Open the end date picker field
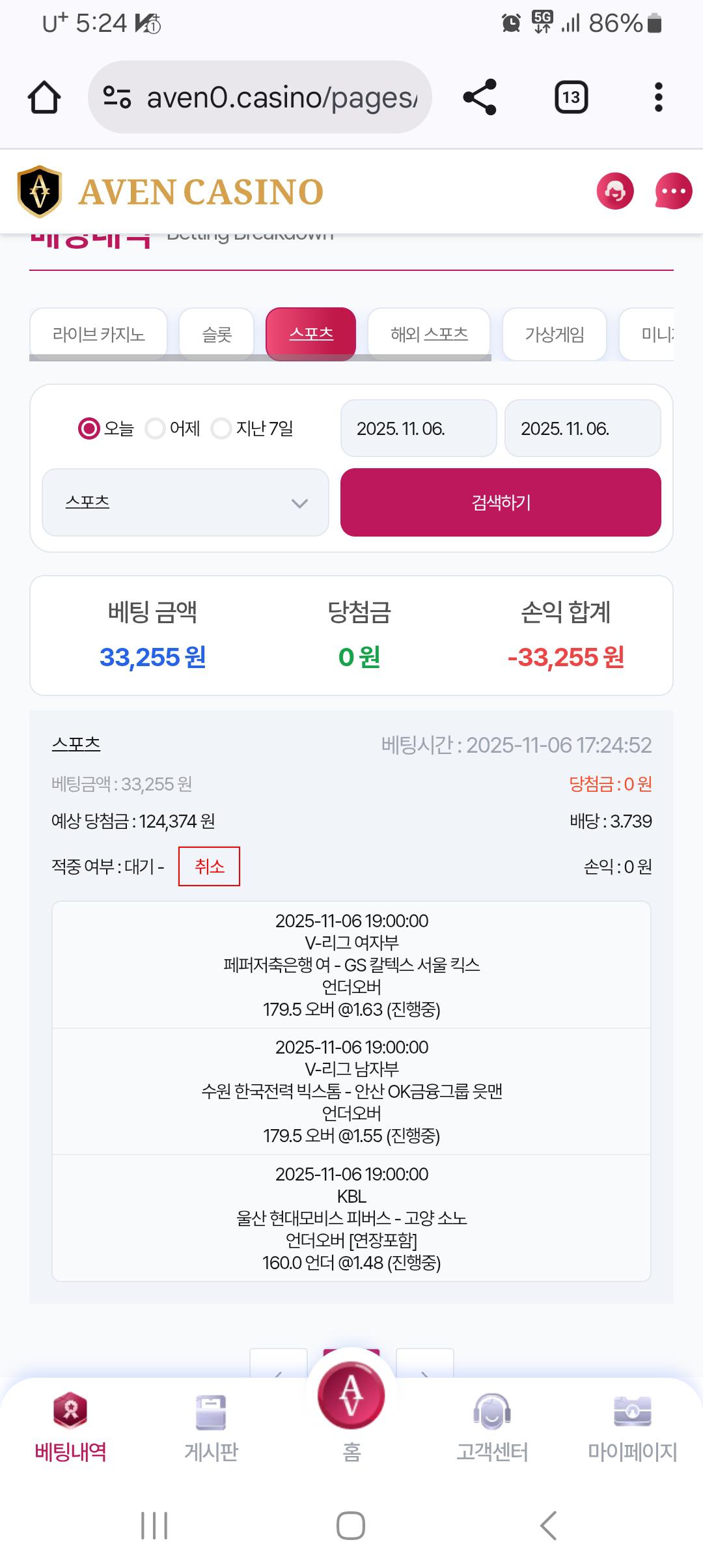703x1568 pixels. click(583, 428)
